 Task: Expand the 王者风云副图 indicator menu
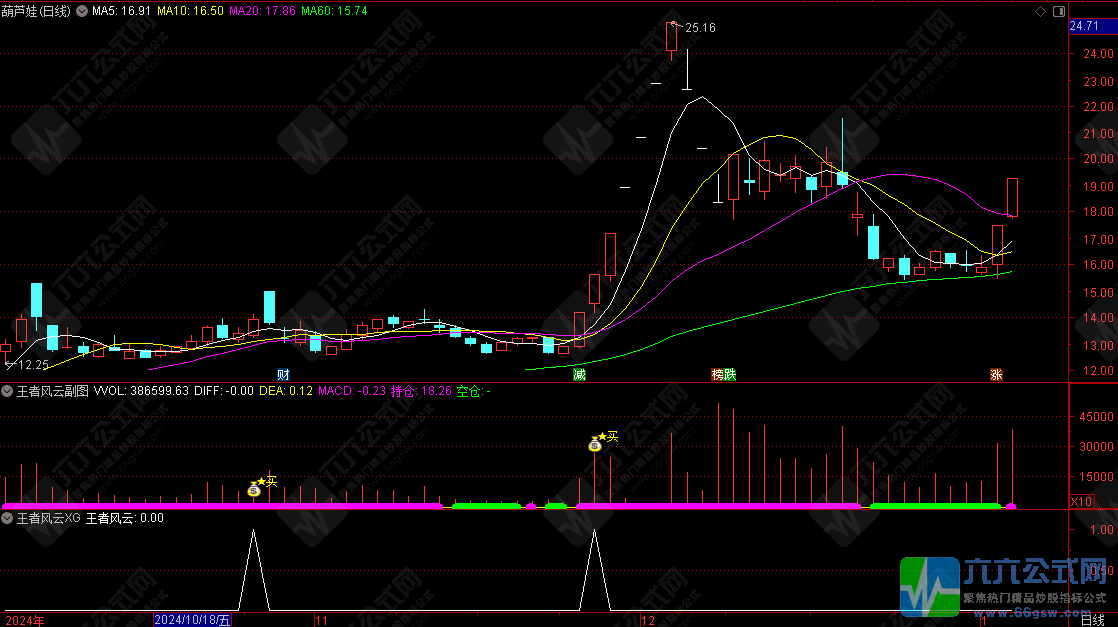click(x=7, y=391)
